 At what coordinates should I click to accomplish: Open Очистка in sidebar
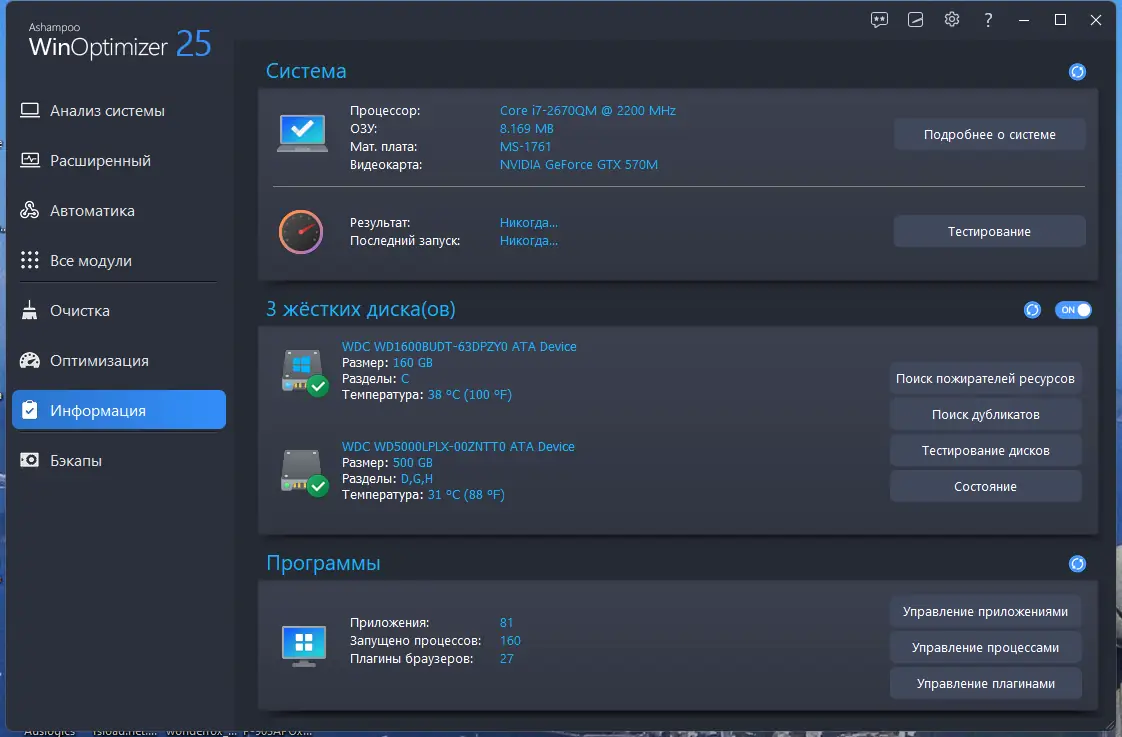point(119,311)
